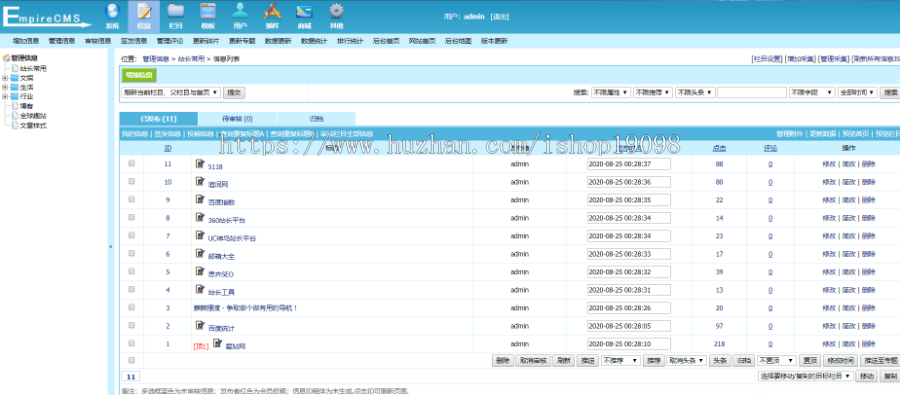Click the edit icon in ID 9 row
The height and width of the screenshot is (395, 900).
[200, 199]
